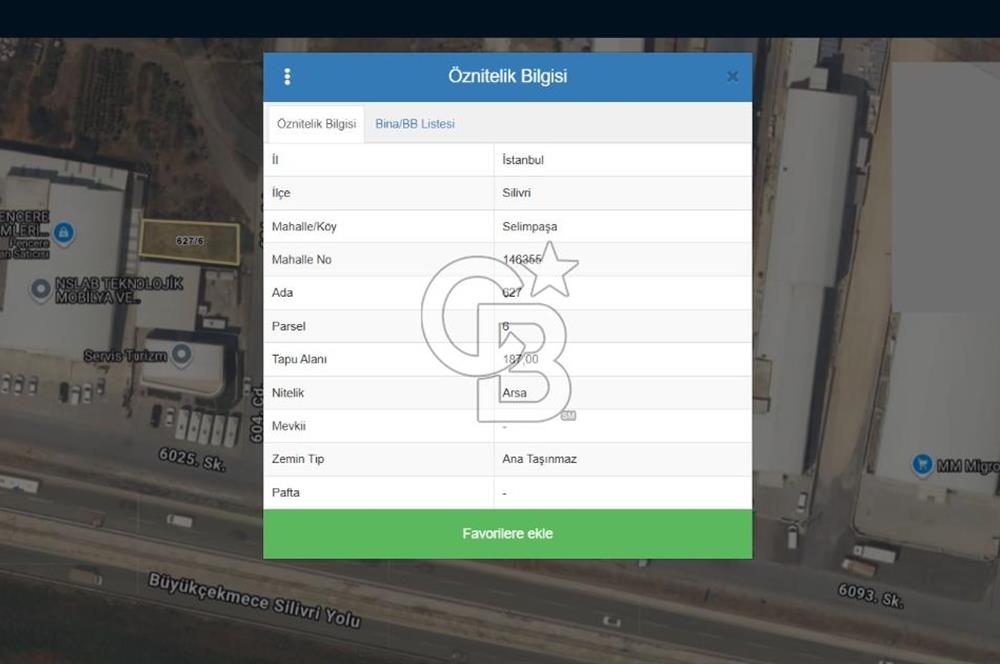This screenshot has width=1000, height=664.
Task: Click the Mevkii row label
Action: (x=288, y=425)
